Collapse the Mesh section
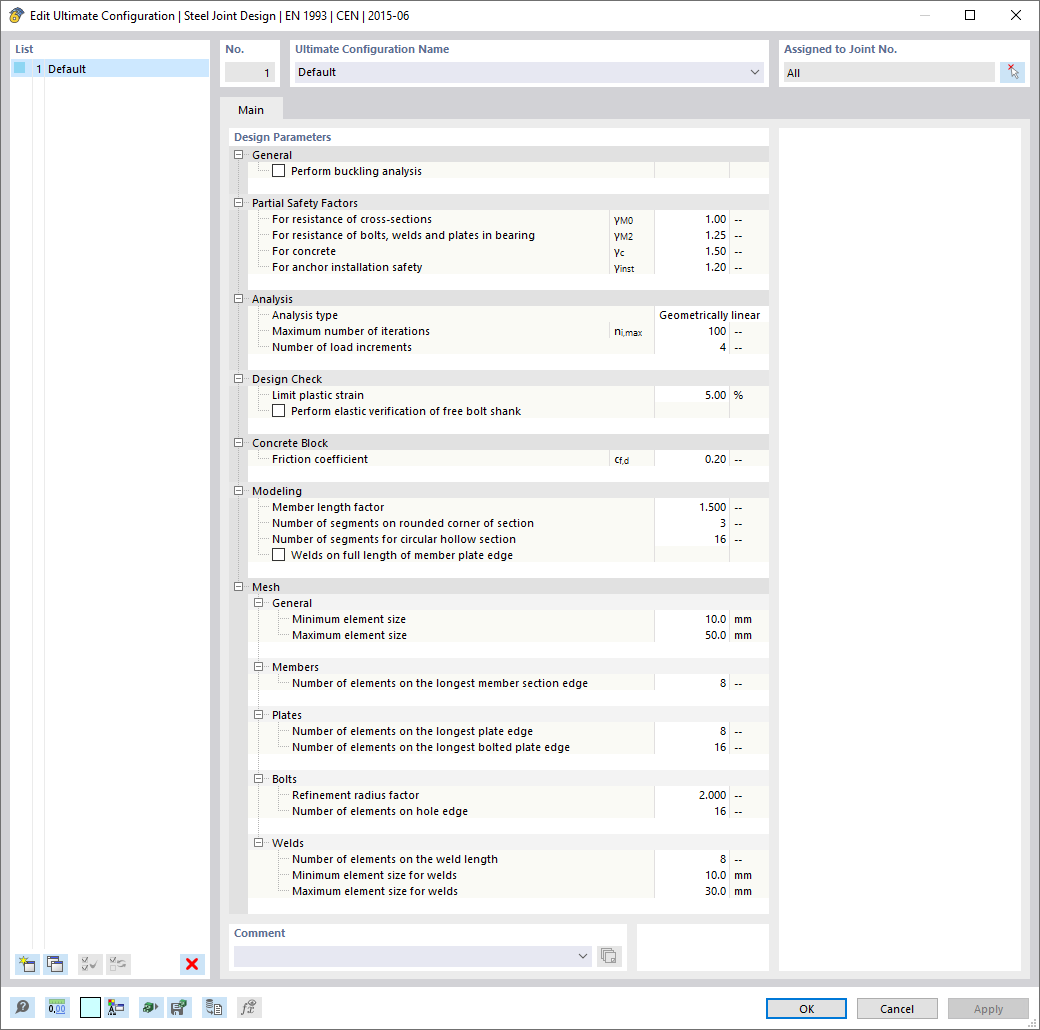Viewport: 1040px width, 1030px height. click(x=239, y=587)
